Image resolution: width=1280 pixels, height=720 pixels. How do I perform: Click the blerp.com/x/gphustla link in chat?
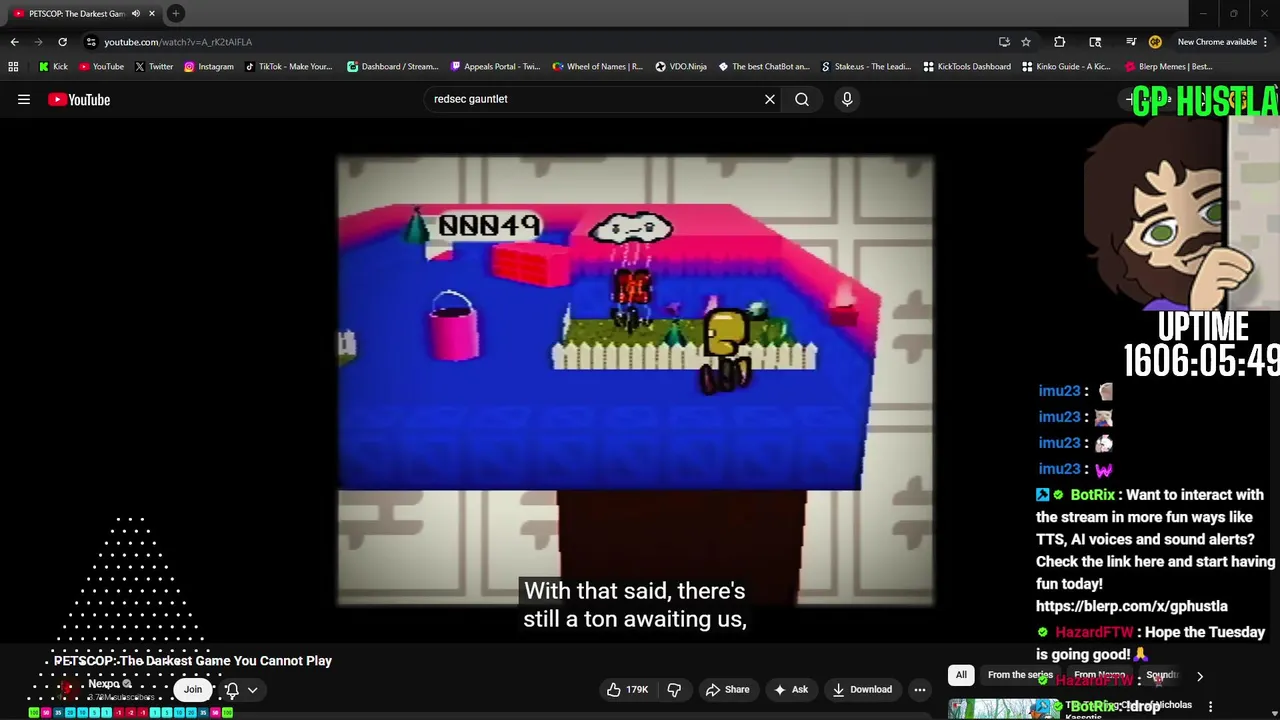point(1131,606)
